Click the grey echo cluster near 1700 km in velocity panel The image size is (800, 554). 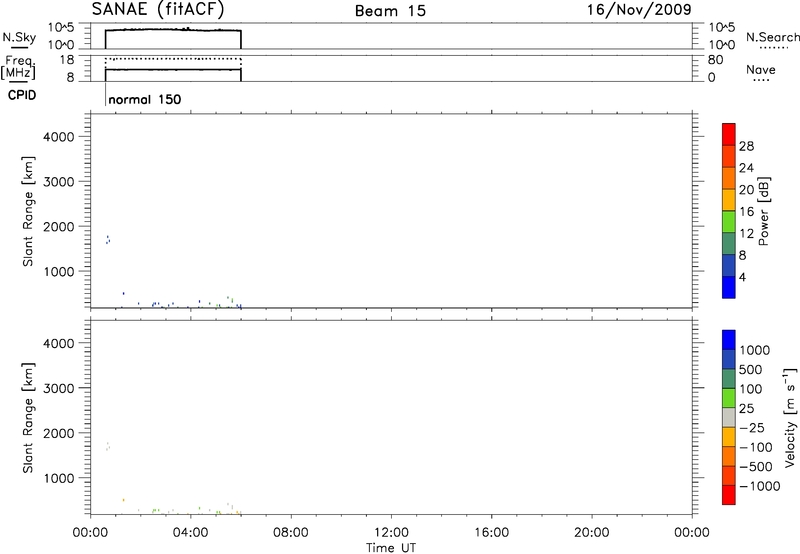point(108,446)
